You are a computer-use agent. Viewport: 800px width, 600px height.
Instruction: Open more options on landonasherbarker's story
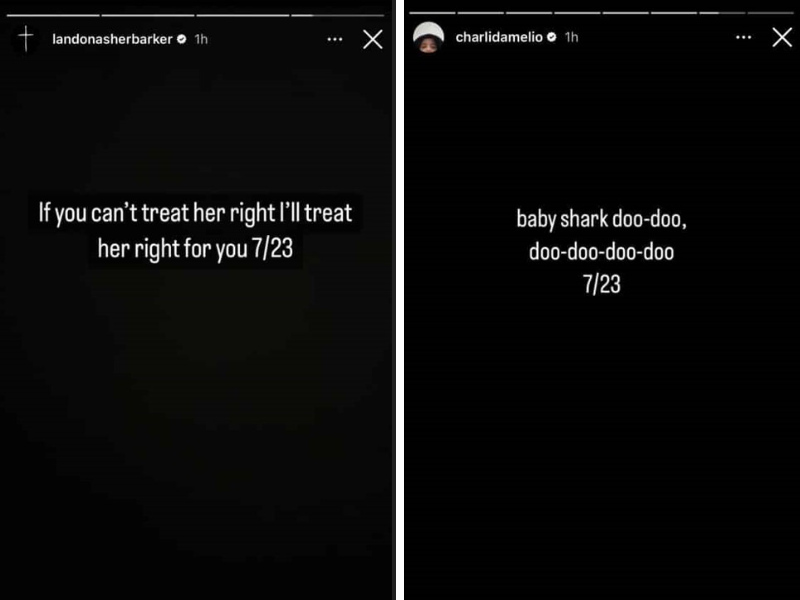[x=335, y=39]
